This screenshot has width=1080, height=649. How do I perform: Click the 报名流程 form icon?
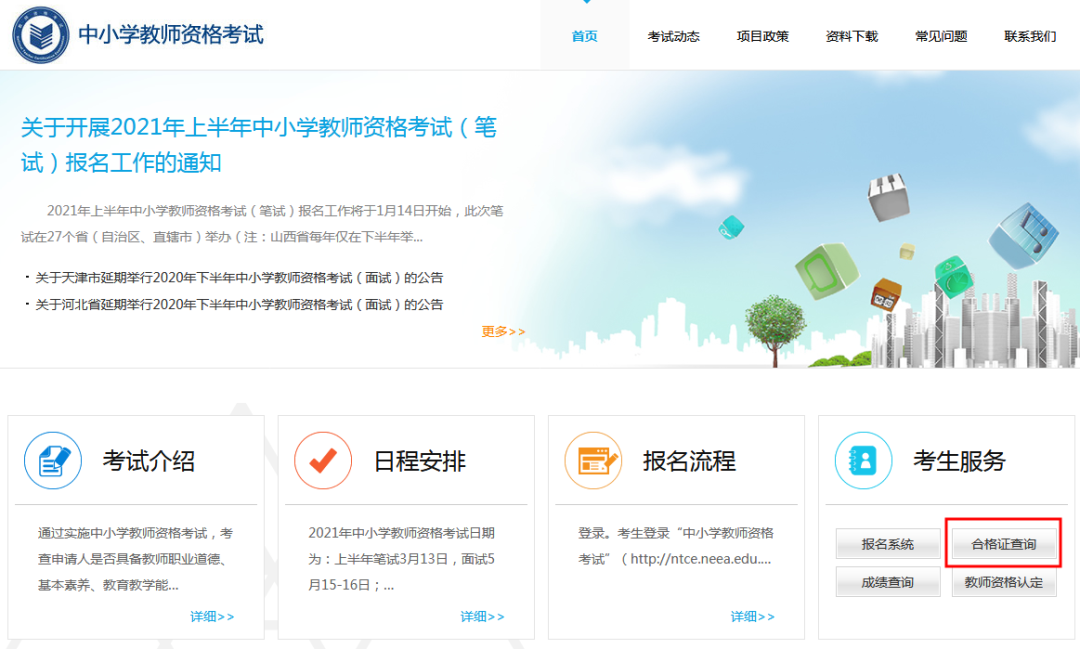point(593,460)
